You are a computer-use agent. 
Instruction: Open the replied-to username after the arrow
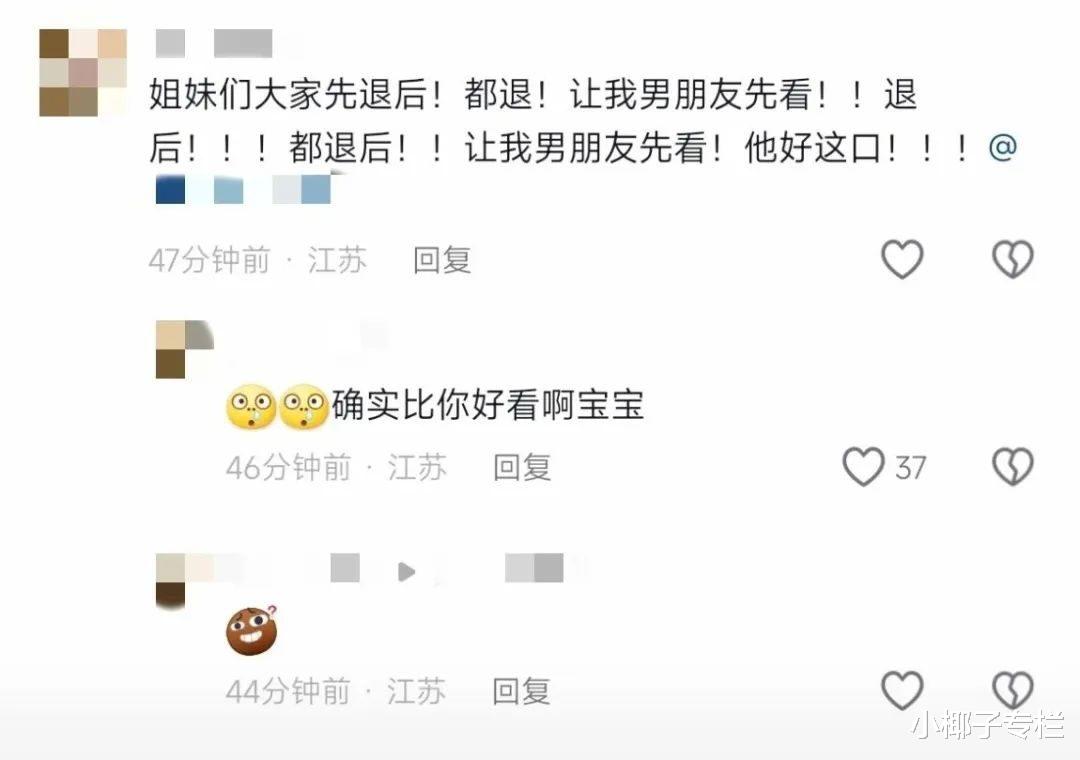[x=534, y=568]
